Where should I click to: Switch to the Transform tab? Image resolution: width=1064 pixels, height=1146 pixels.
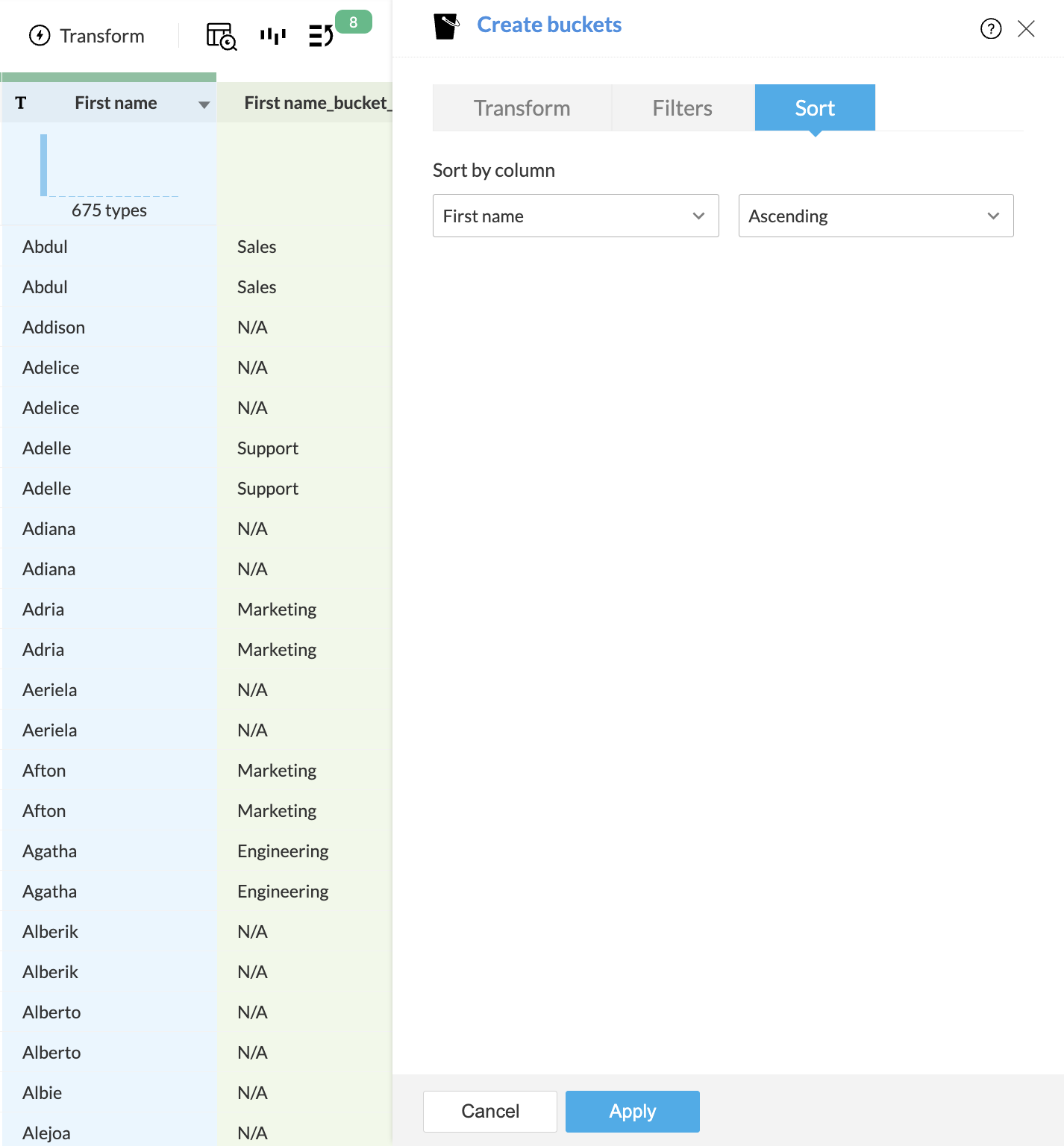pos(522,108)
